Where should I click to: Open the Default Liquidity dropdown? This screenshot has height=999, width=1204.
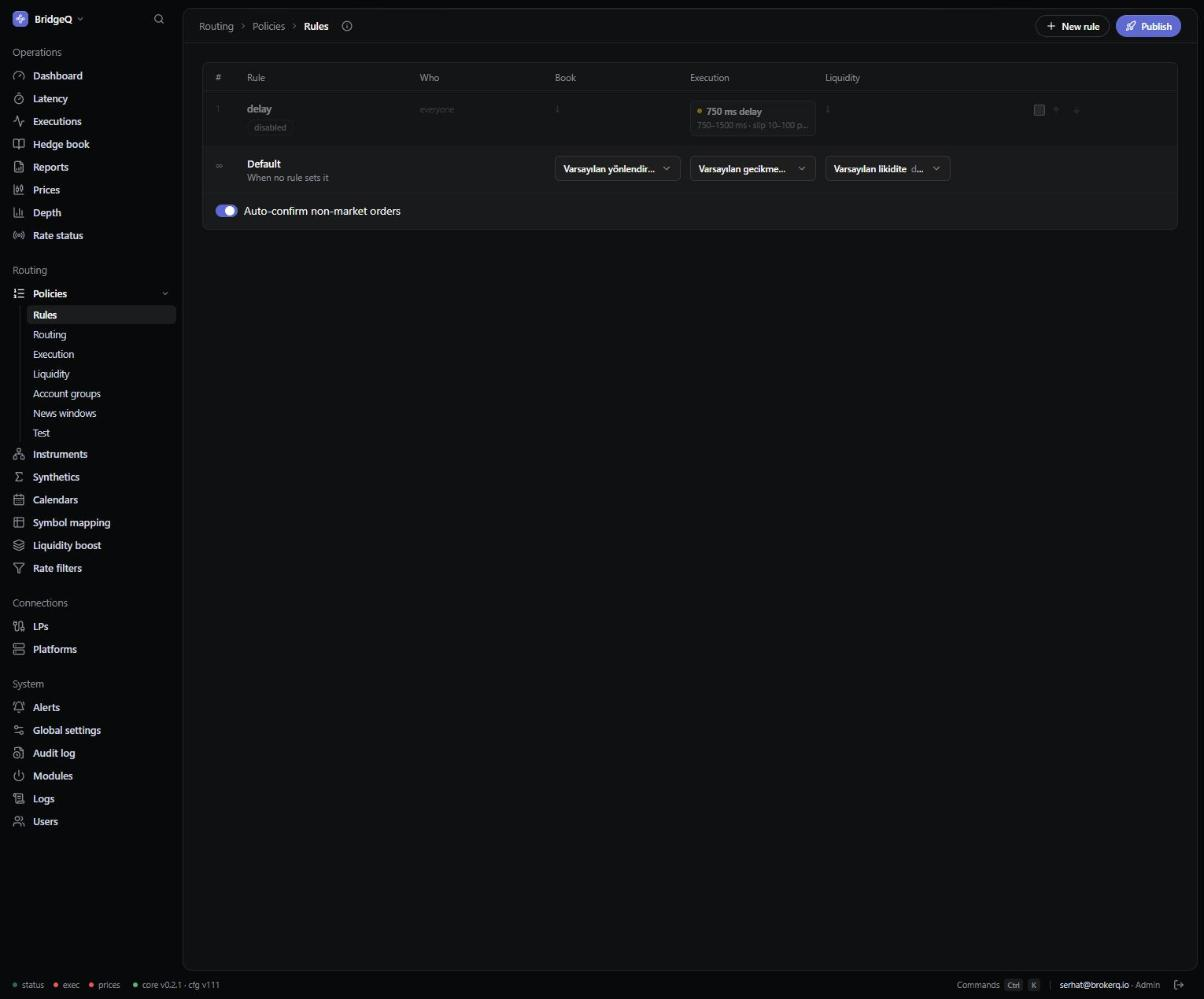[x=888, y=169]
